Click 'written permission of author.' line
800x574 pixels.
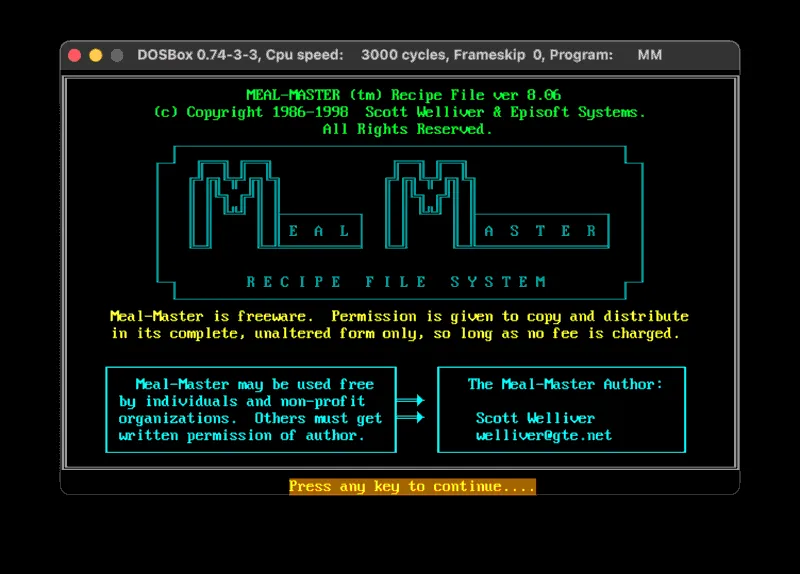point(241,435)
